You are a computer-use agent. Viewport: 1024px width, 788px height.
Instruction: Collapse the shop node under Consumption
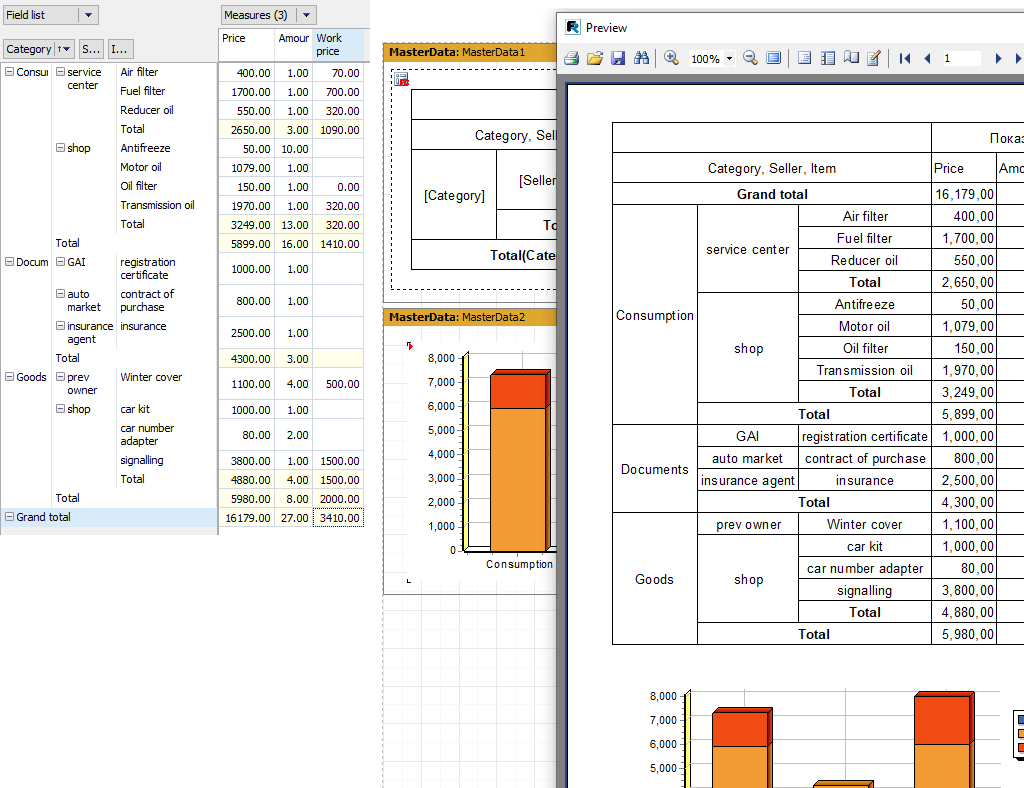60,148
